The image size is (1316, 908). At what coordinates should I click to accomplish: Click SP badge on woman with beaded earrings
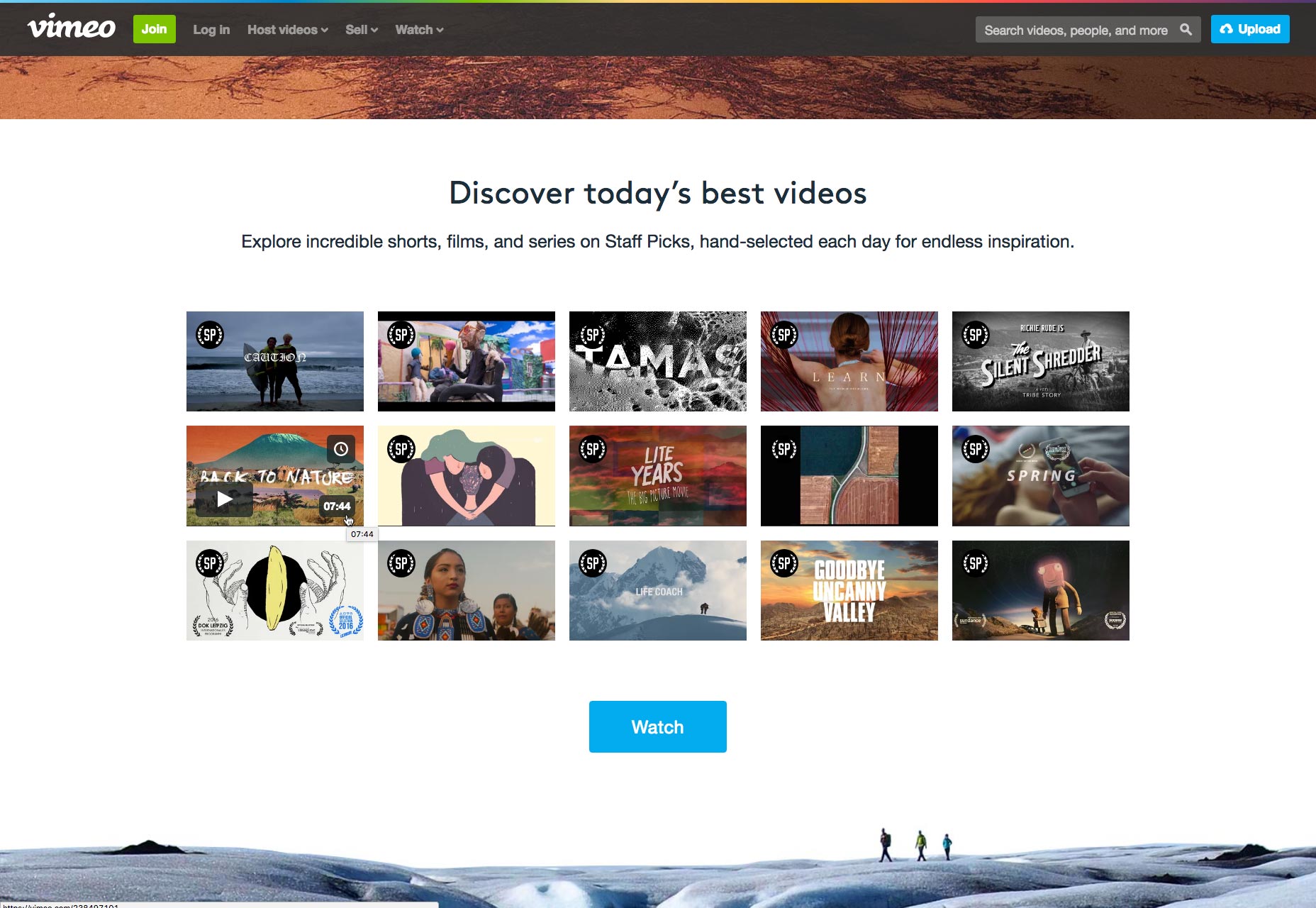pyautogui.click(x=401, y=563)
